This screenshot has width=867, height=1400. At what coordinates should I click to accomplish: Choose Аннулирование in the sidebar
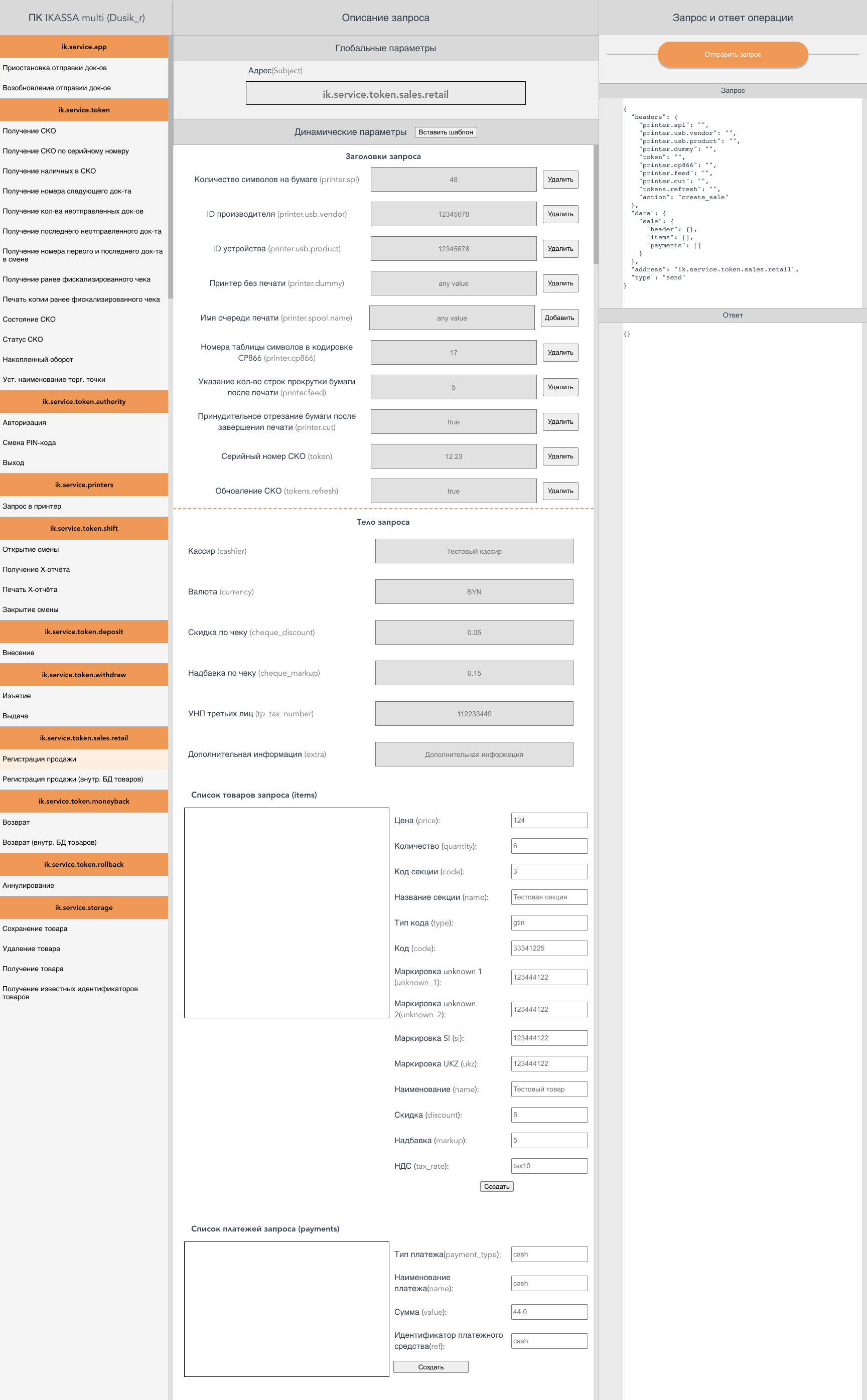pyautogui.click(x=29, y=885)
